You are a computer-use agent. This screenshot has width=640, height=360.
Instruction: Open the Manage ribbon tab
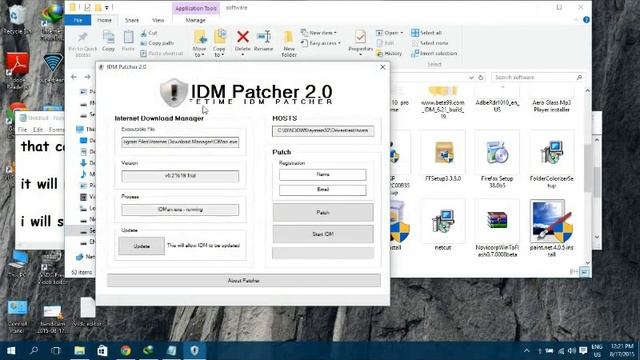coord(196,20)
